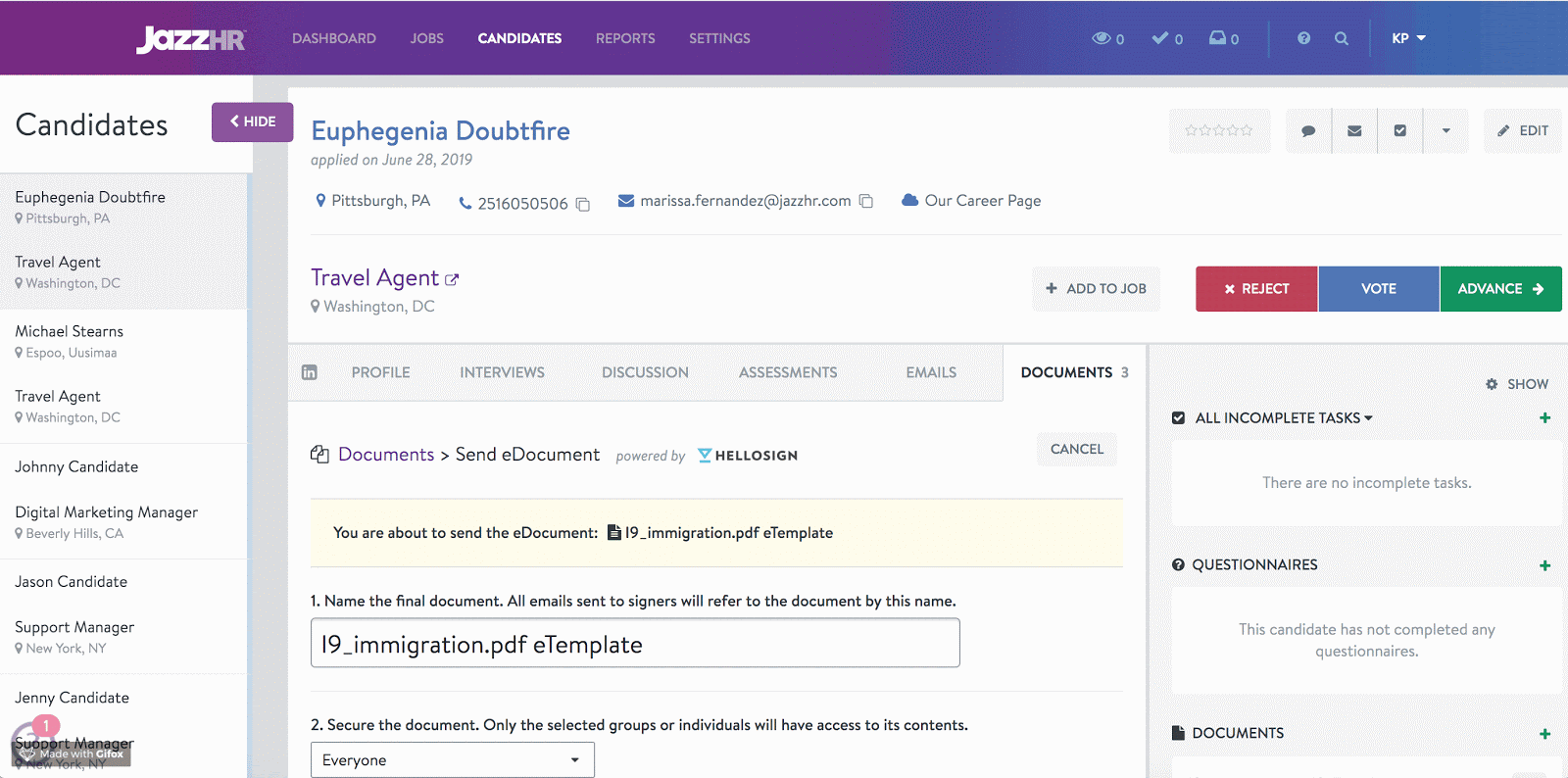
Task: Switch to the ASSESSMENTS tab
Action: (788, 372)
